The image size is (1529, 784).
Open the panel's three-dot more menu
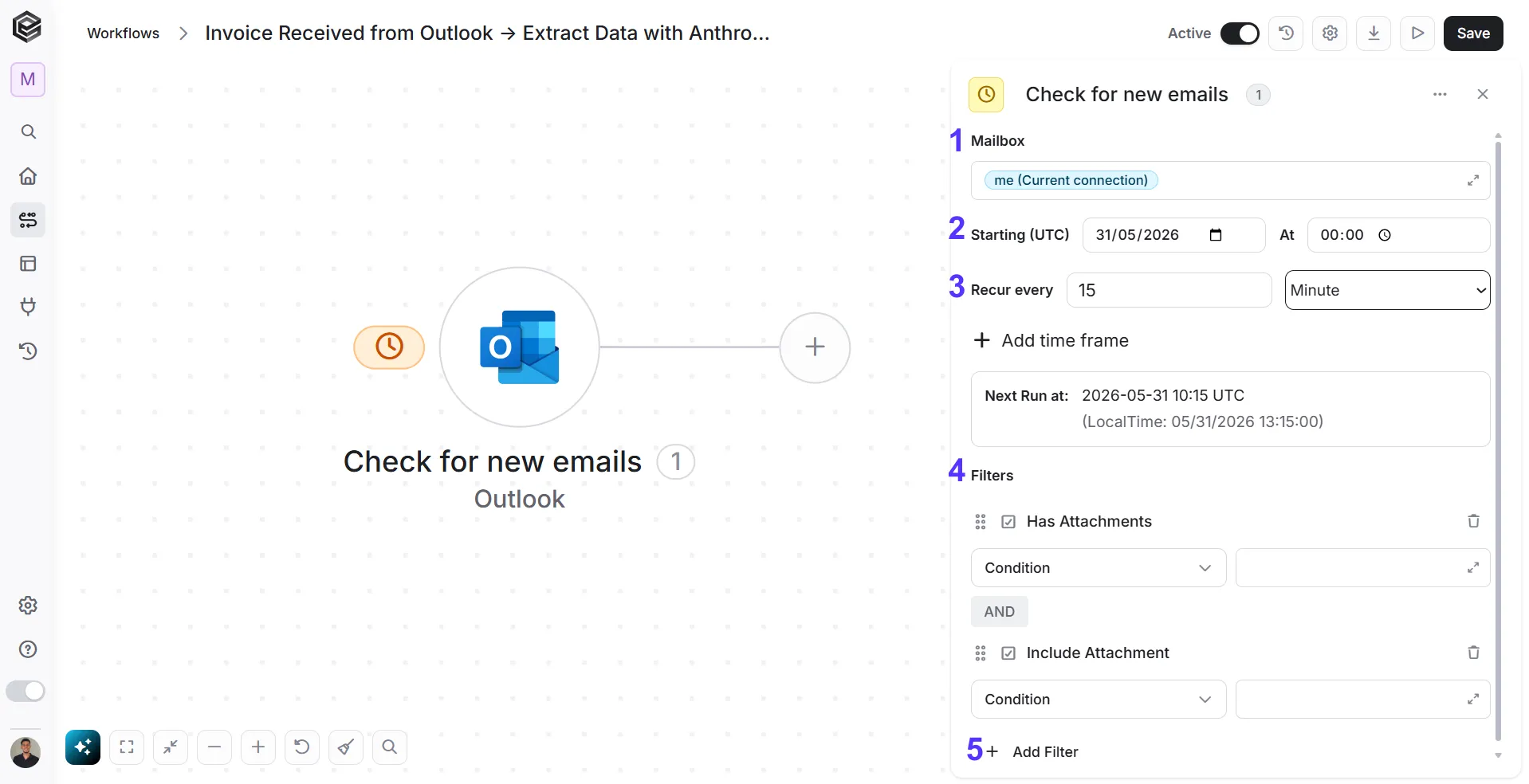point(1440,94)
